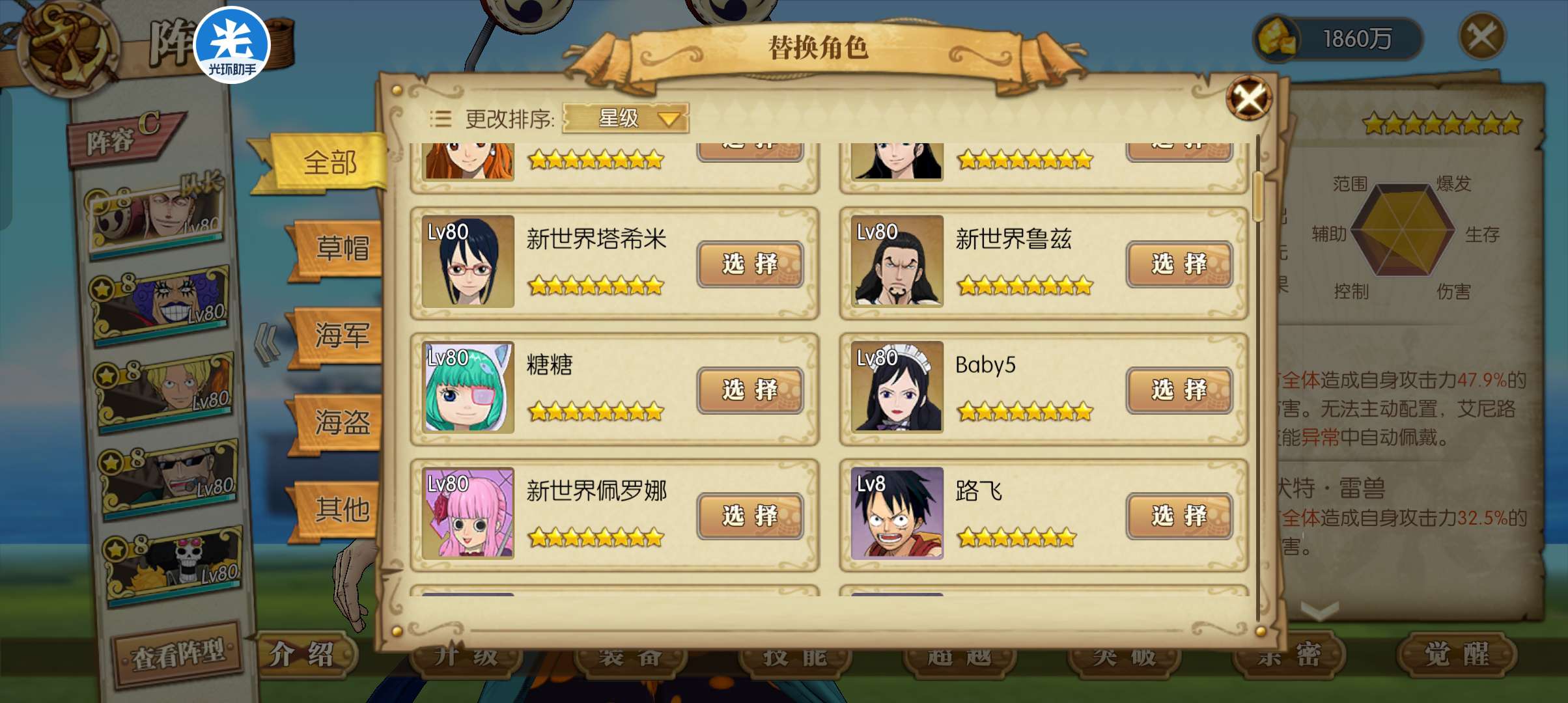
Task: Open the 光环助手 floating assistant icon
Action: click(232, 46)
